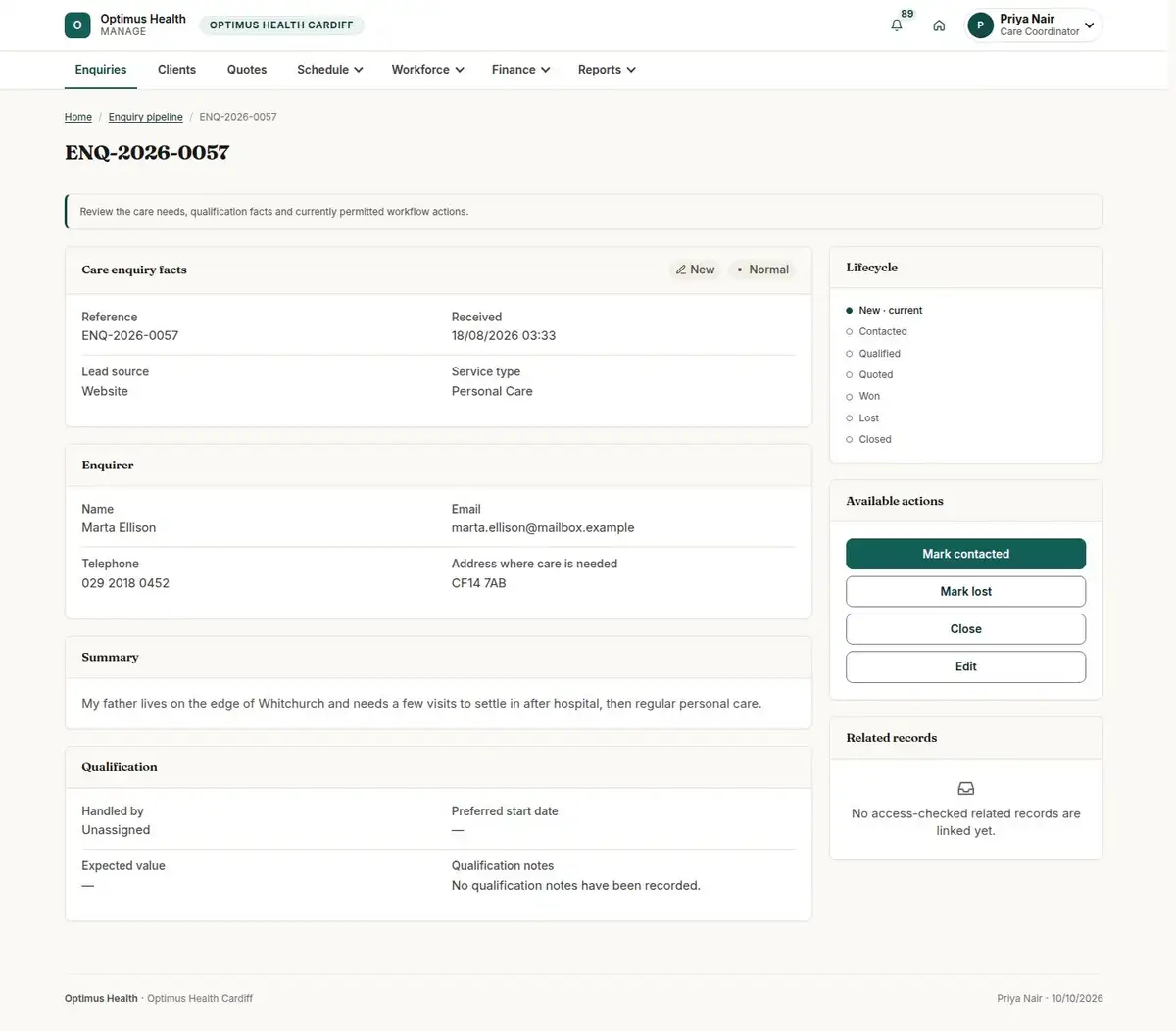The height and width of the screenshot is (1031, 1176).
Task: Click the pencil icon on the New status
Action: point(681,270)
